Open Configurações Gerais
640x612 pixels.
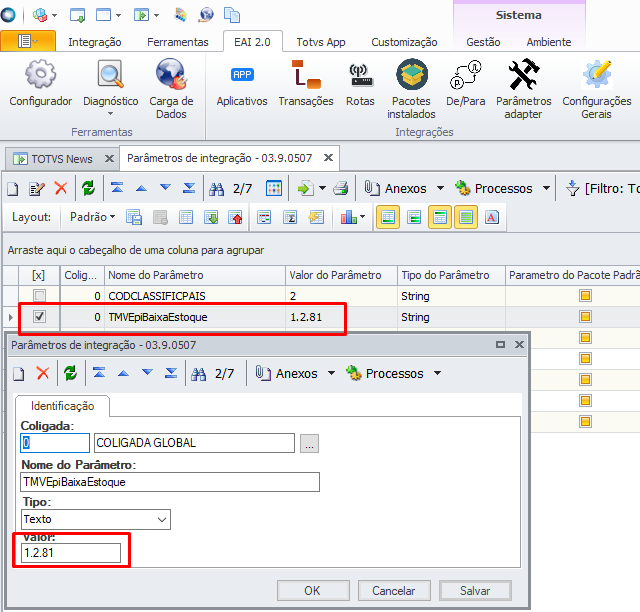pos(597,88)
